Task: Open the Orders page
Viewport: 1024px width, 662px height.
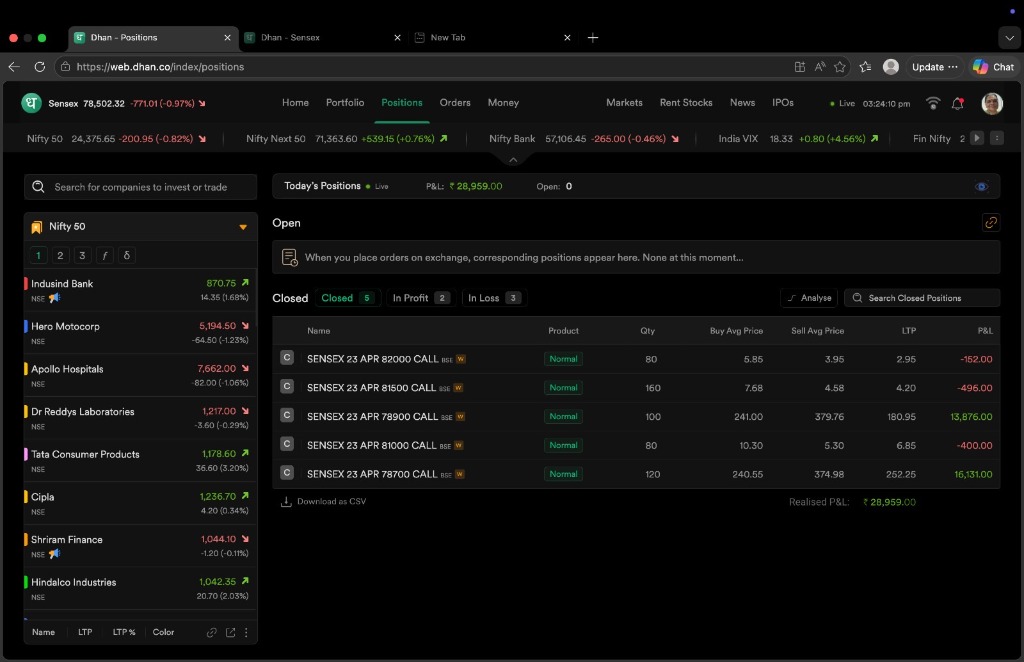Action: [x=455, y=103]
